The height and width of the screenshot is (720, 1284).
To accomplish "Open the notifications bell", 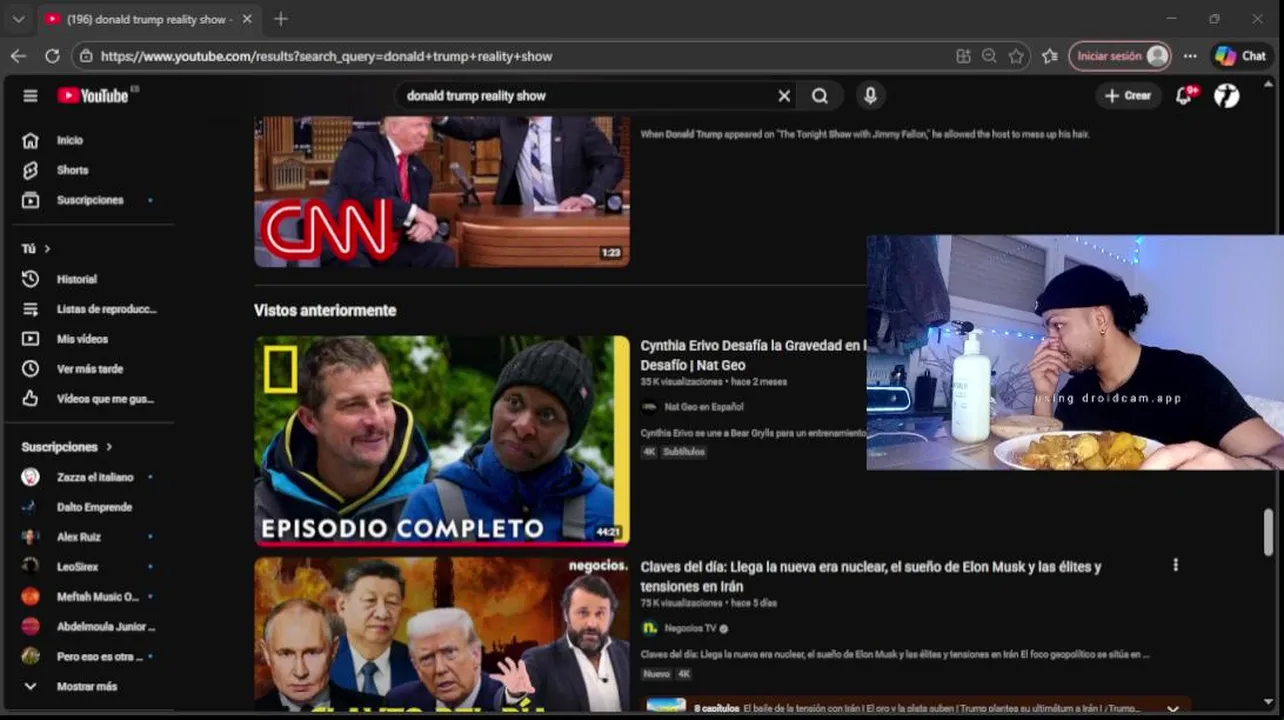I will point(1184,96).
